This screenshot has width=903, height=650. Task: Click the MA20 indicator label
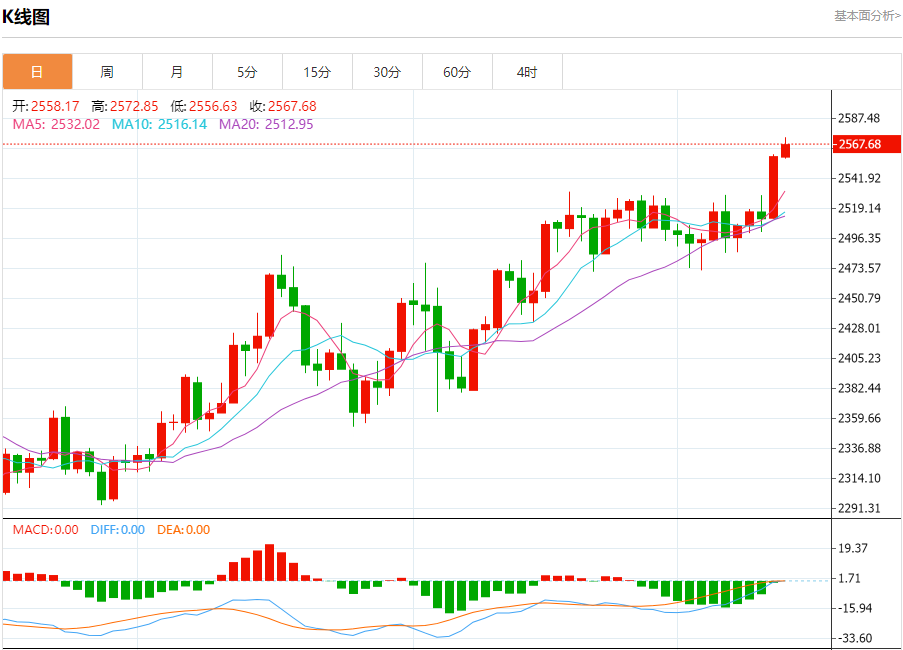(266, 124)
